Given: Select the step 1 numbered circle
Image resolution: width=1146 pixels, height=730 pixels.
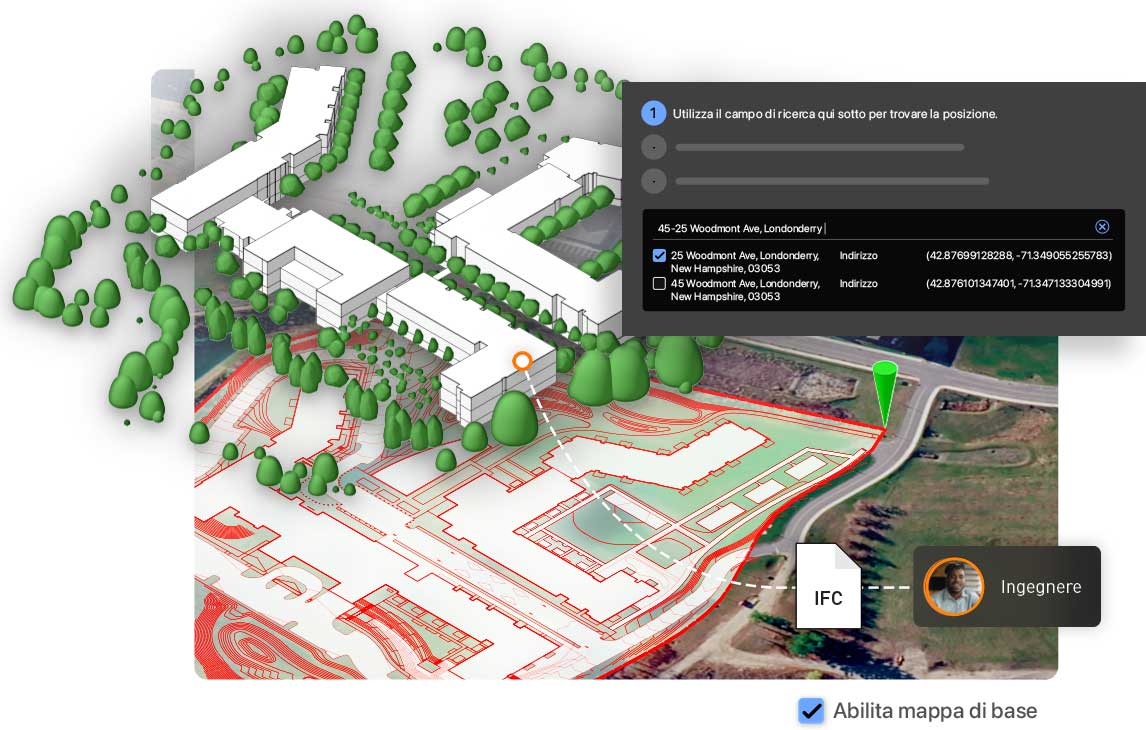Looking at the screenshot, I should pos(653,113).
